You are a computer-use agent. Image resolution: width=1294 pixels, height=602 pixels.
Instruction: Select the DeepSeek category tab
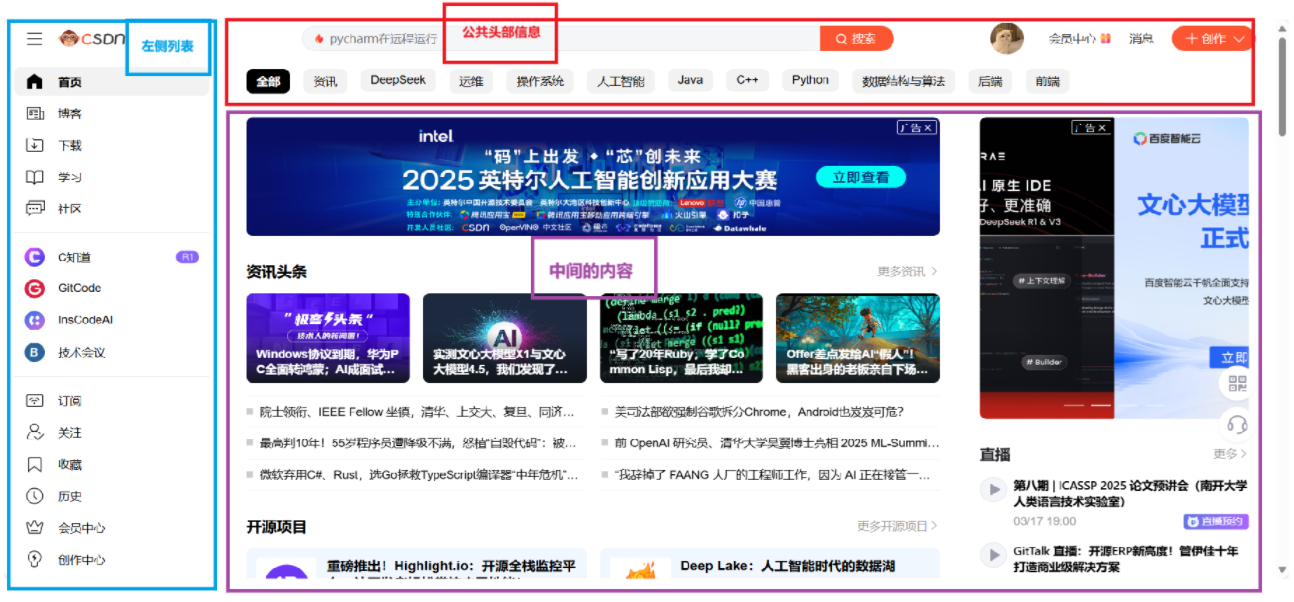pyautogui.click(x=398, y=81)
